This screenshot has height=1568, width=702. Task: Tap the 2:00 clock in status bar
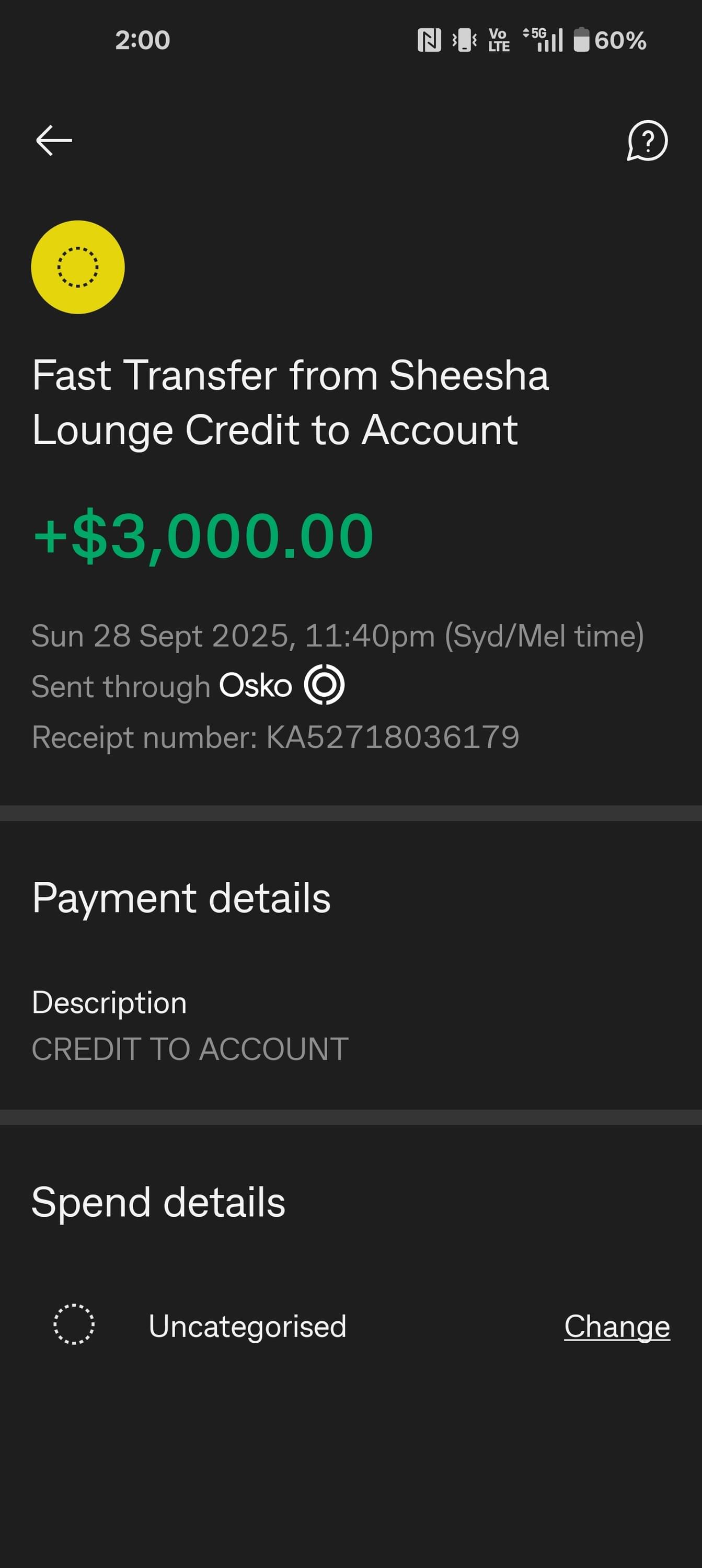143,40
